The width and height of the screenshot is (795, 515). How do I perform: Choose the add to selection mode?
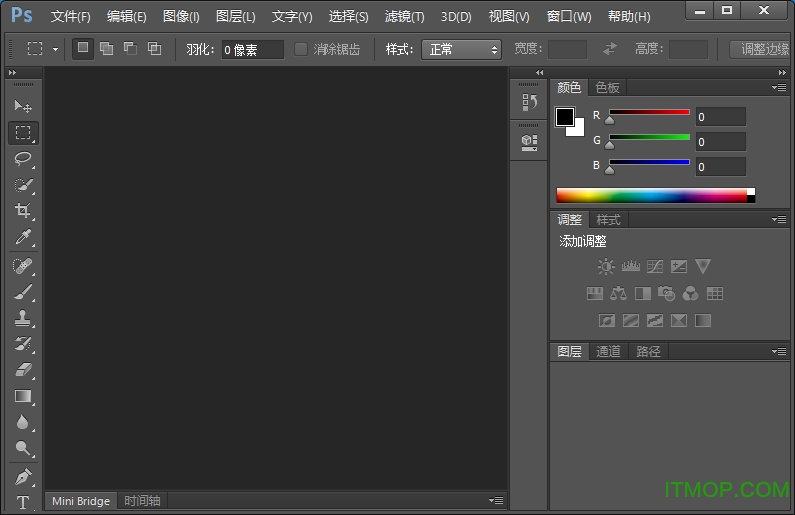point(106,48)
